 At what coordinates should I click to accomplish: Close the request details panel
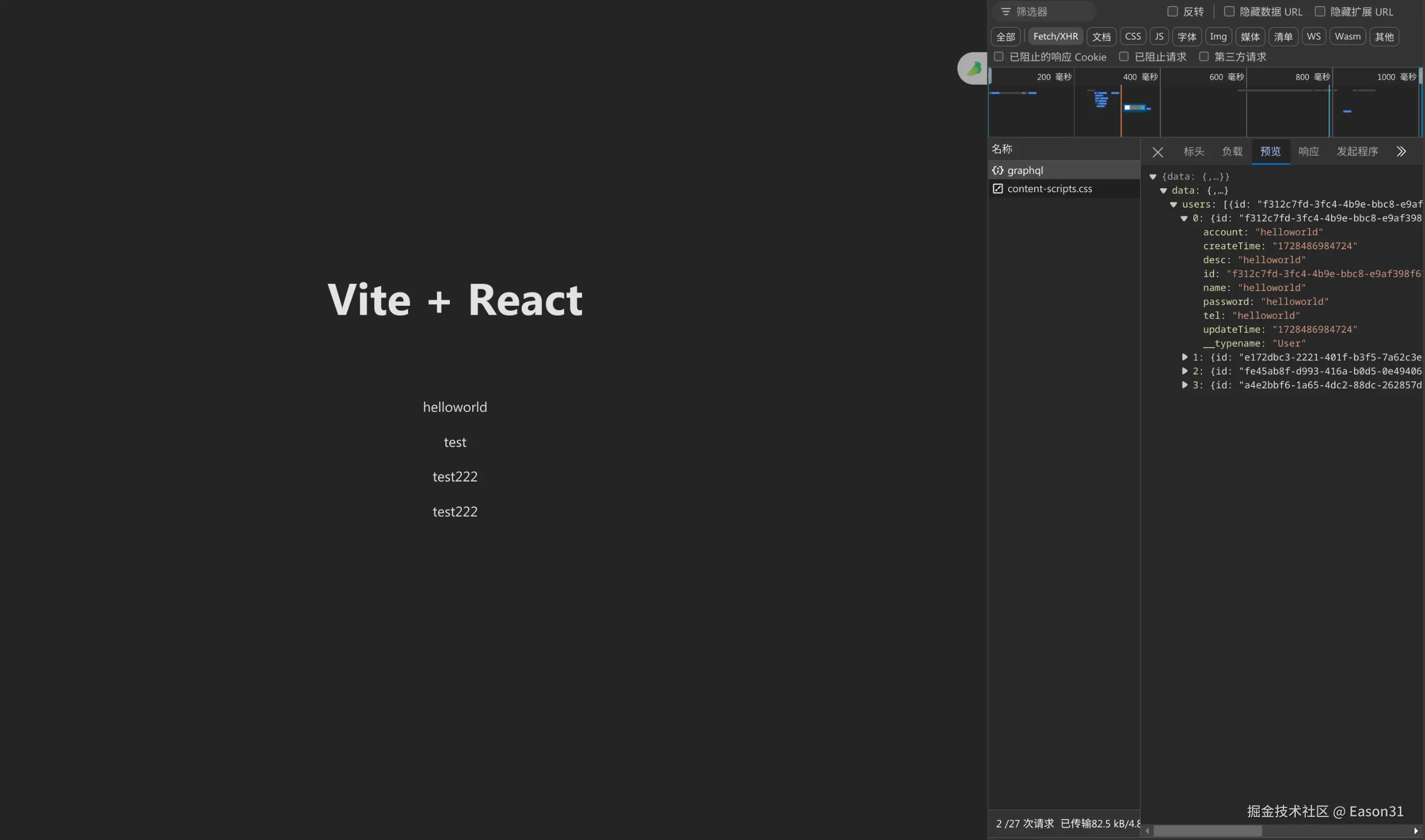[x=1158, y=152]
